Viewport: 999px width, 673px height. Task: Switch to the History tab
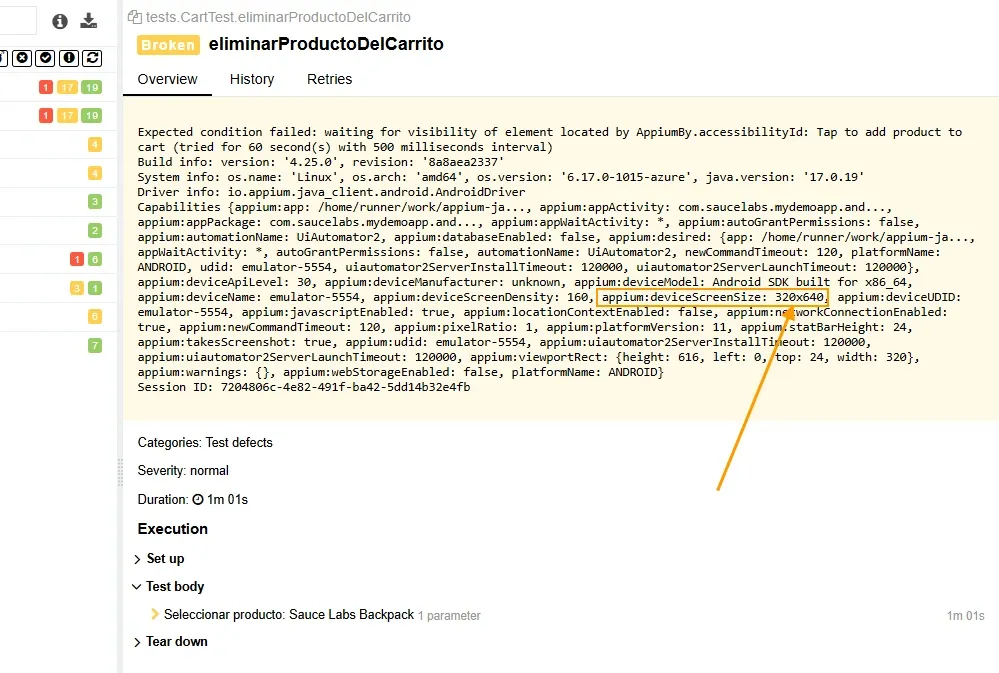252,79
